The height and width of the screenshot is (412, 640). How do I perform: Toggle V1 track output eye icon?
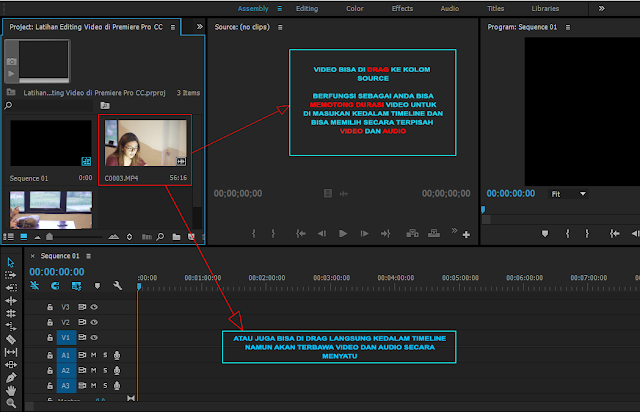[94, 338]
